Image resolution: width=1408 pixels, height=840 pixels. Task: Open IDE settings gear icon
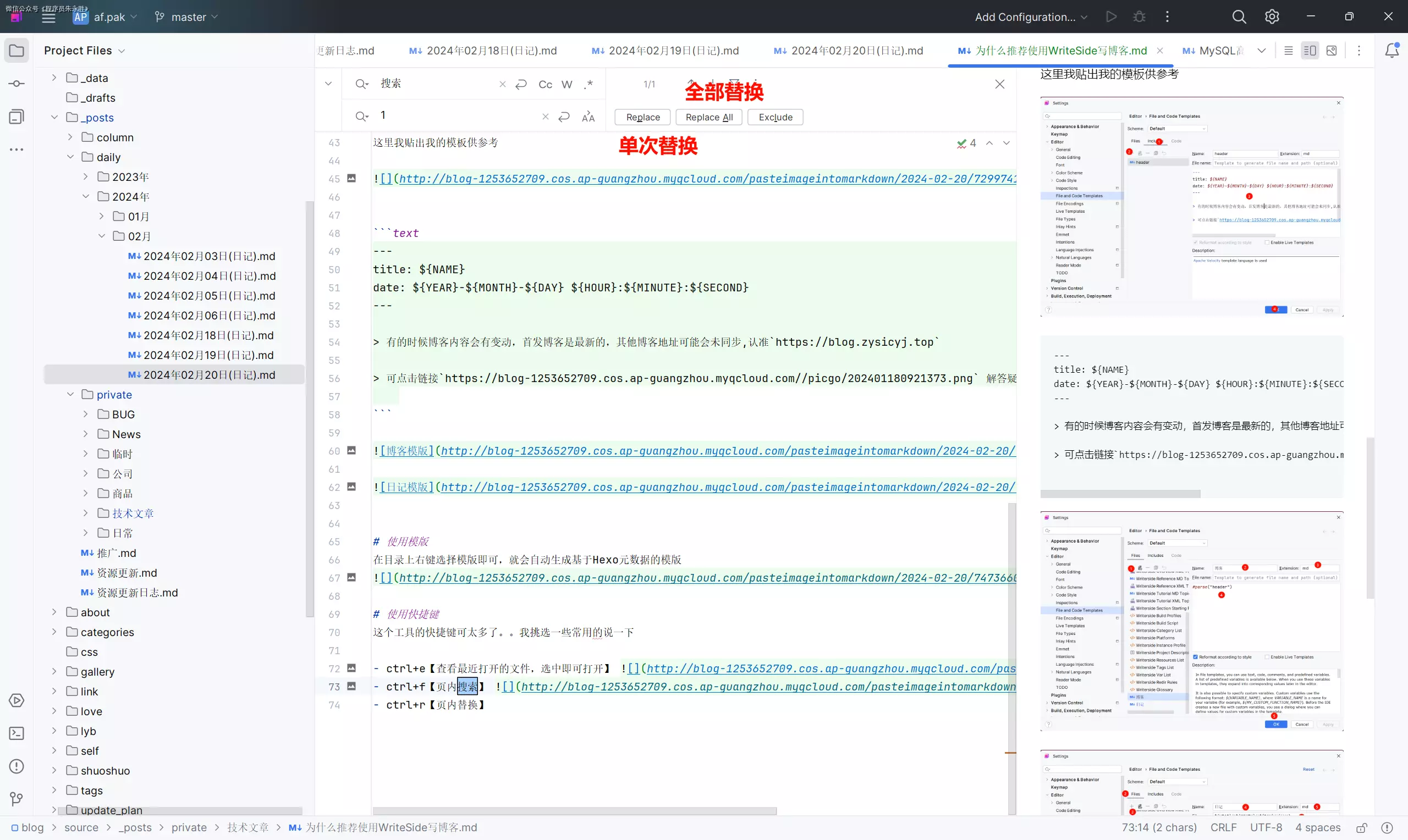pyautogui.click(x=1272, y=17)
